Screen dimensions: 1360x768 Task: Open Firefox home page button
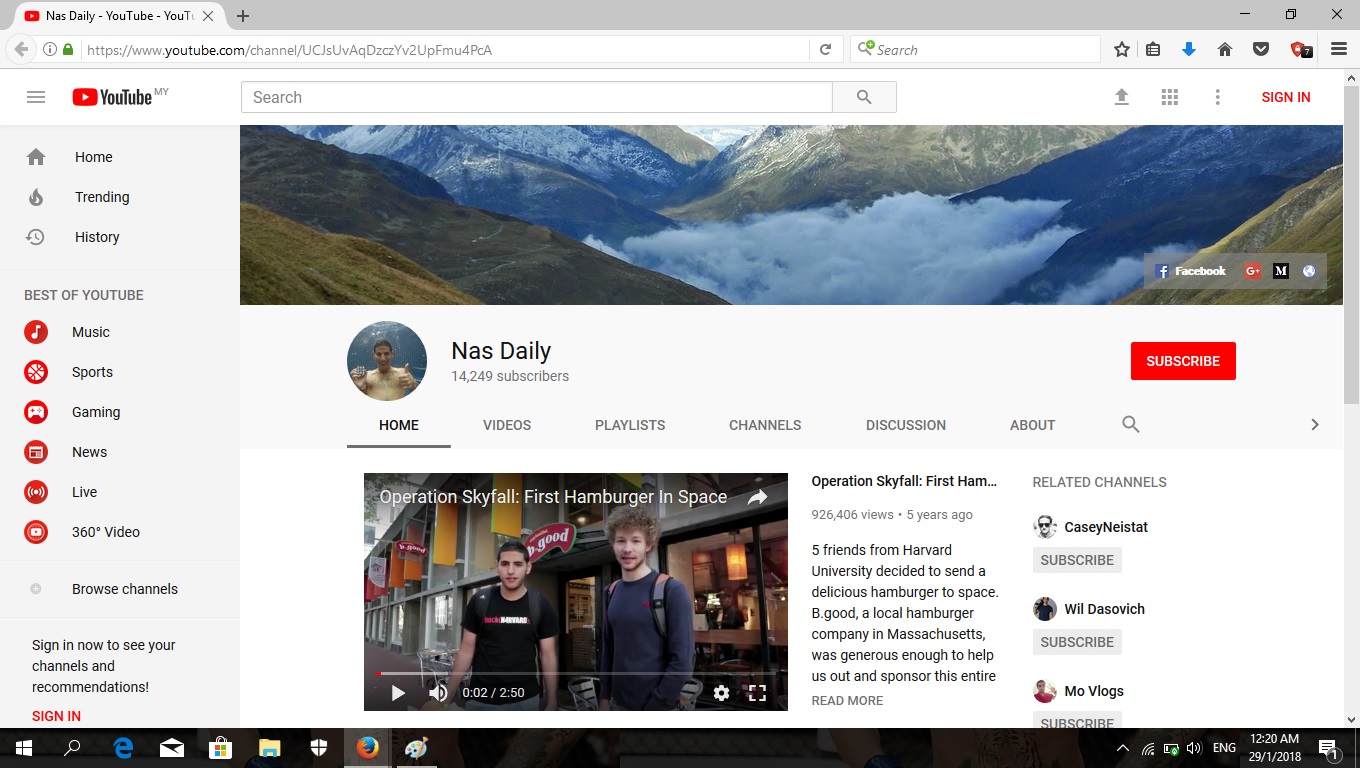(1224, 49)
